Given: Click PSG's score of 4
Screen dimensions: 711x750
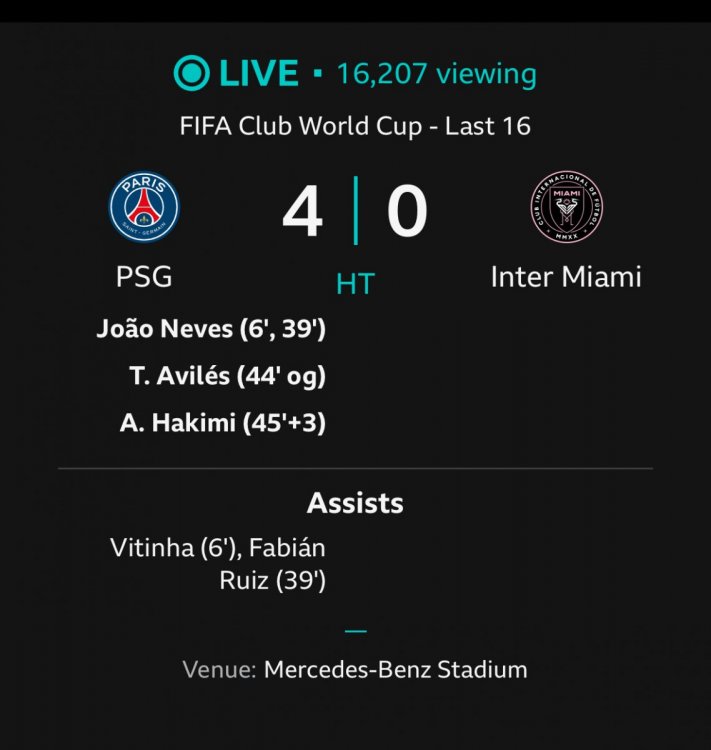Looking at the screenshot, I should coord(302,211).
